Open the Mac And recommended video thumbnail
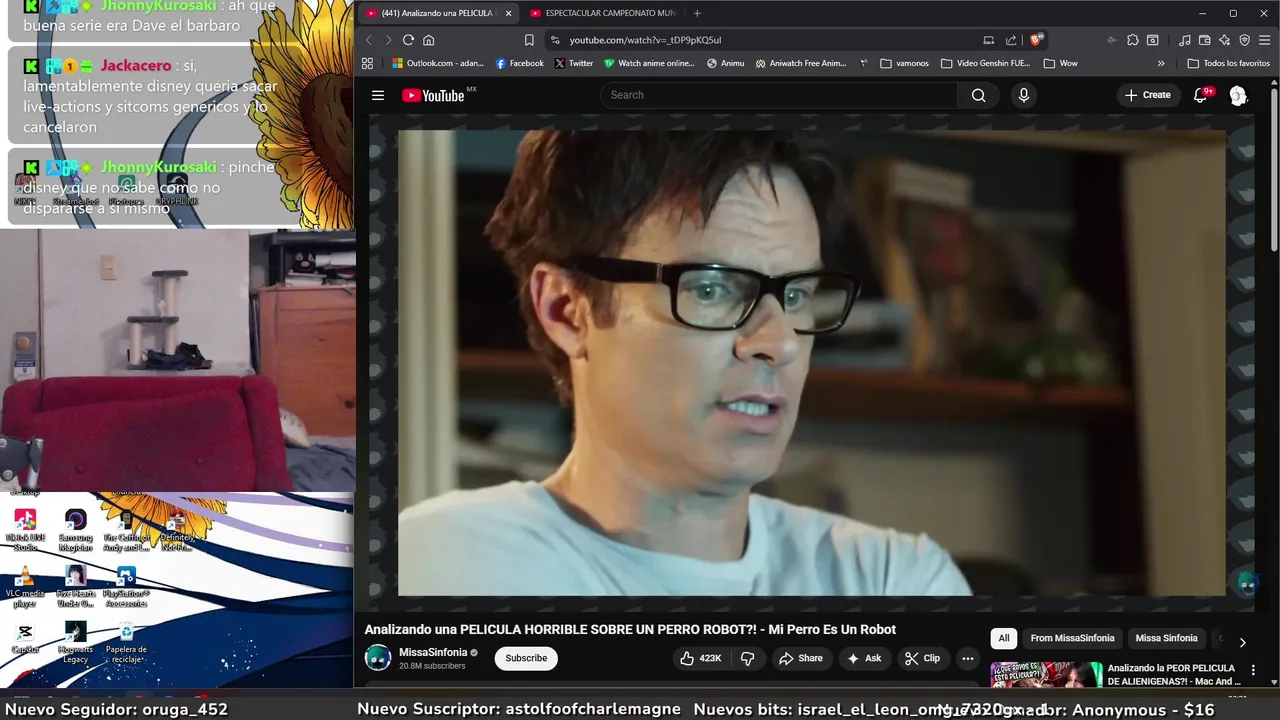This screenshot has width=1280, height=720. [x=1046, y=676]
